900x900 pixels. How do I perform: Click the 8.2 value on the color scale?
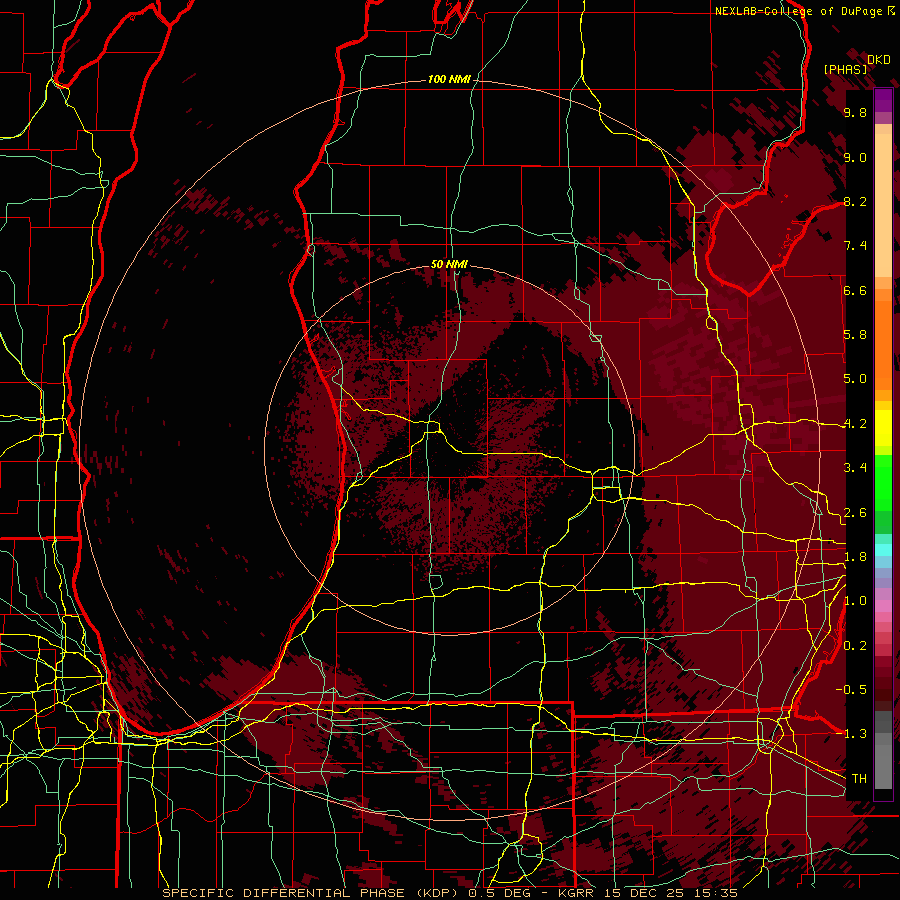pos(855,201)
